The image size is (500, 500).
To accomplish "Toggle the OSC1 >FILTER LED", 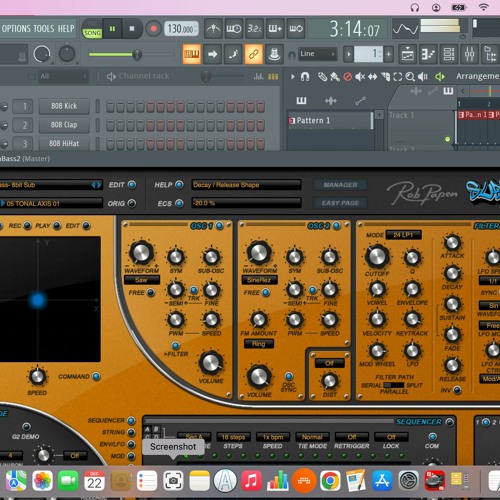I will 175,345.
